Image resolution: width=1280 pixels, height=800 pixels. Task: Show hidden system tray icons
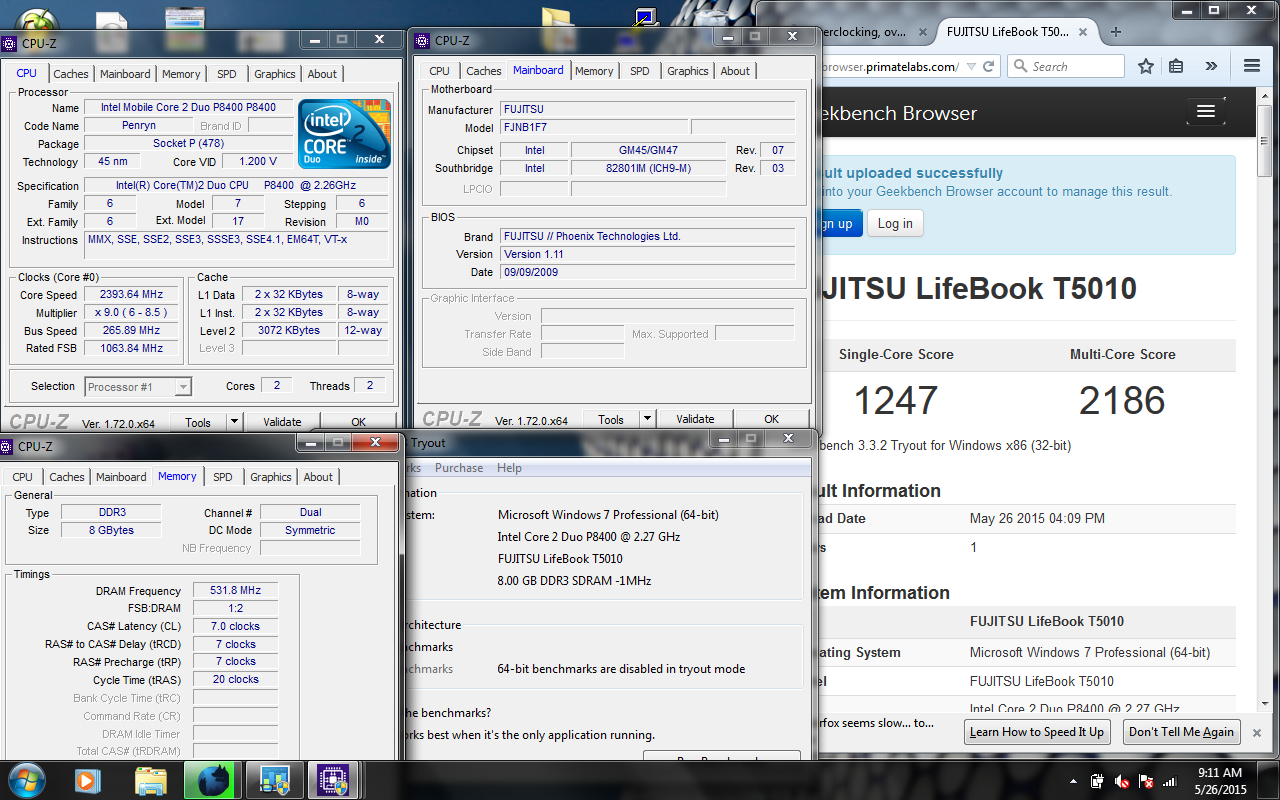[1072, 780]
